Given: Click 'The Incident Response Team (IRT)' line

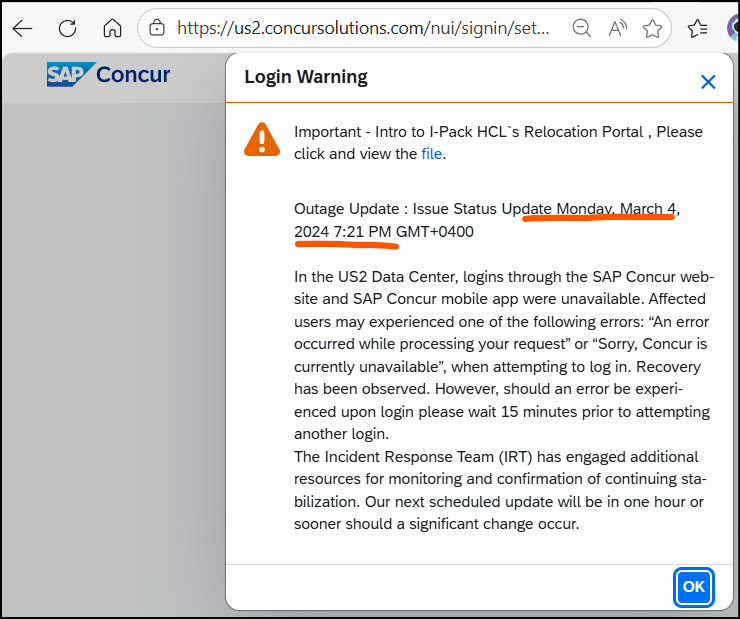Looking at the screenshot, I should point(496,457).
